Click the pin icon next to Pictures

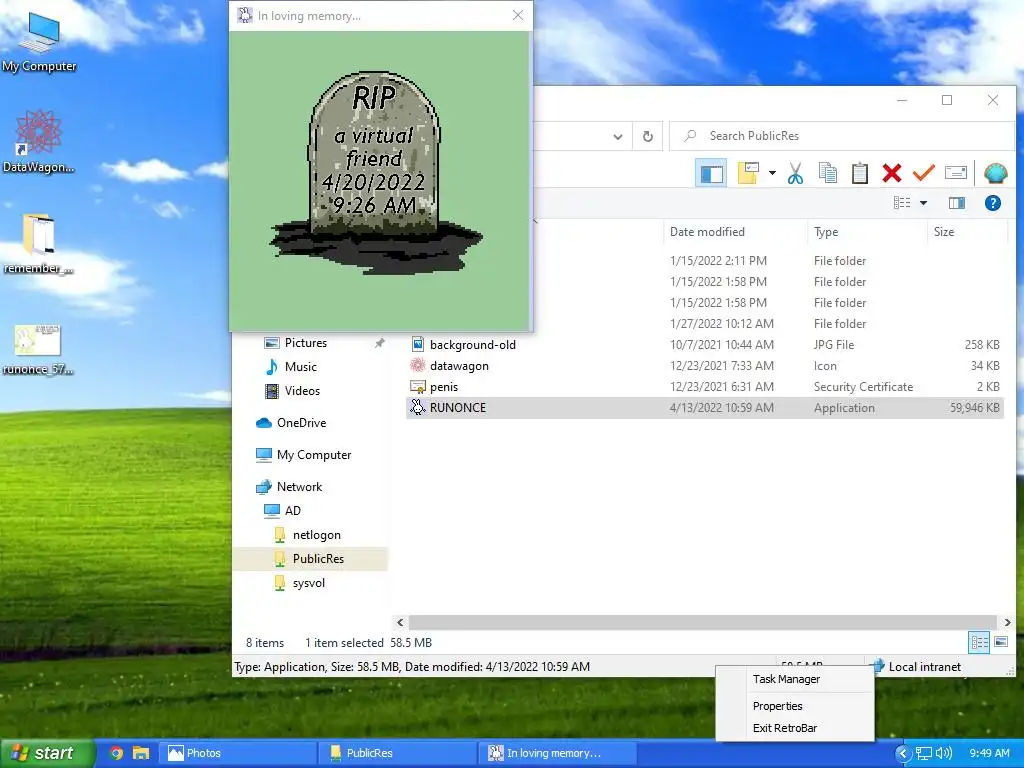(x=379, y=343)
